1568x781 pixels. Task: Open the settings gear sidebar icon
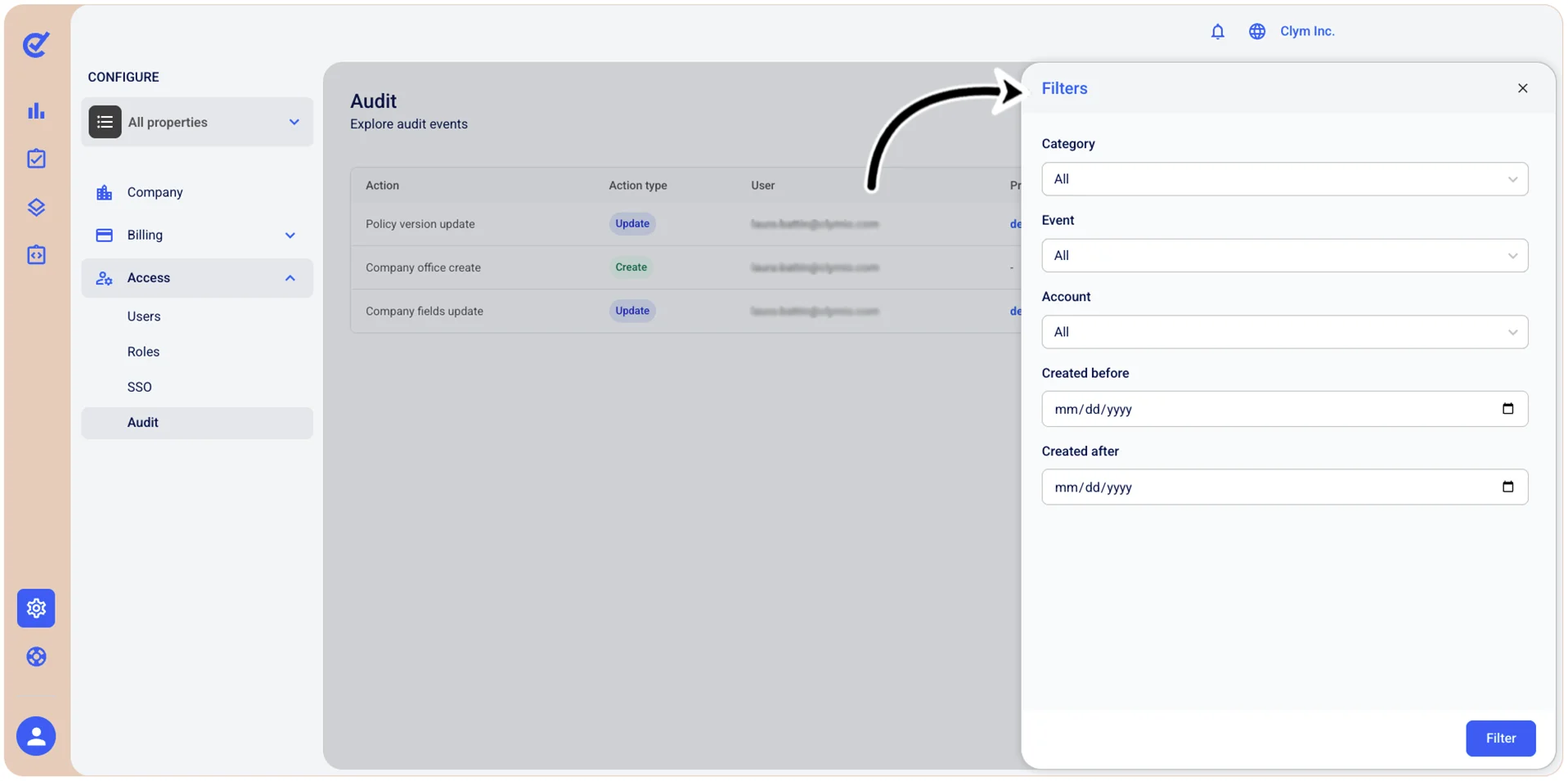[36, 608]
